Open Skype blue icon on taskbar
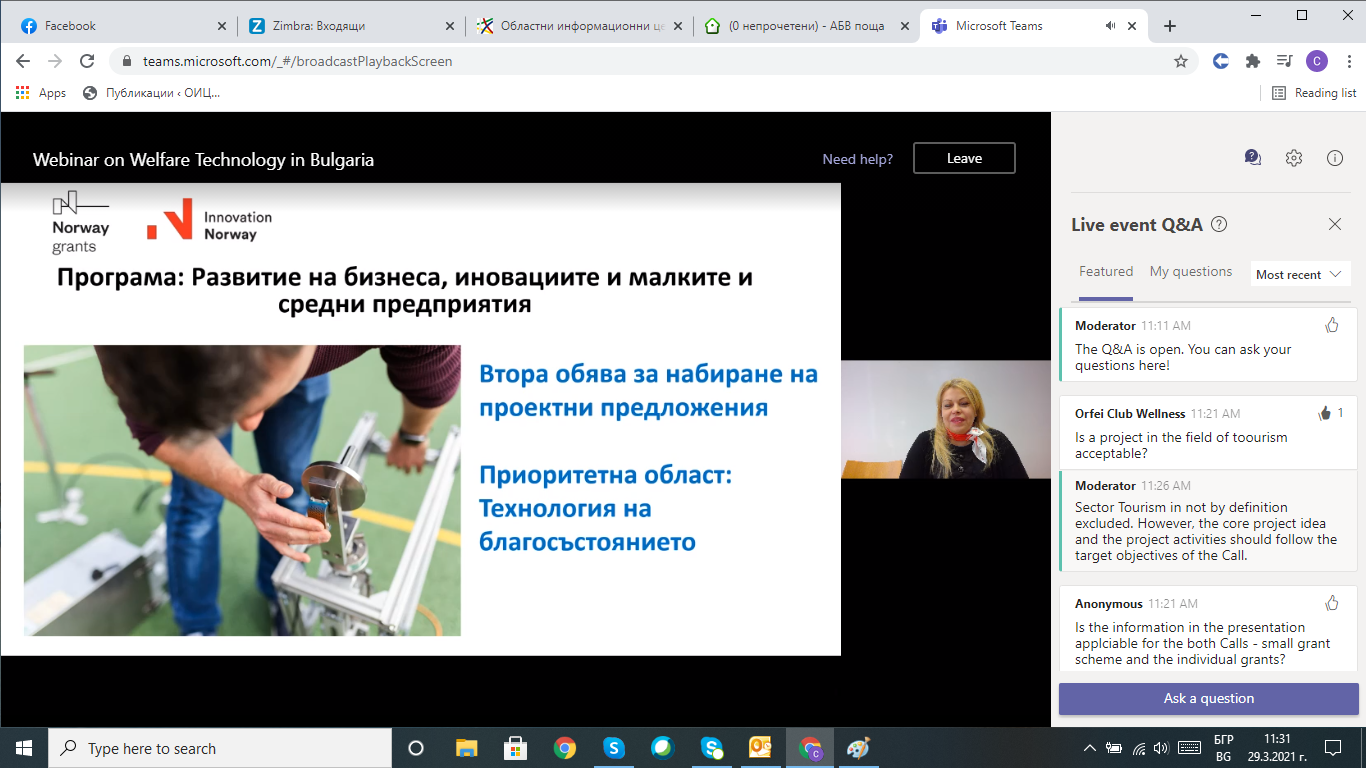This screenshot has width=1366, height=768. click(614, 748)
